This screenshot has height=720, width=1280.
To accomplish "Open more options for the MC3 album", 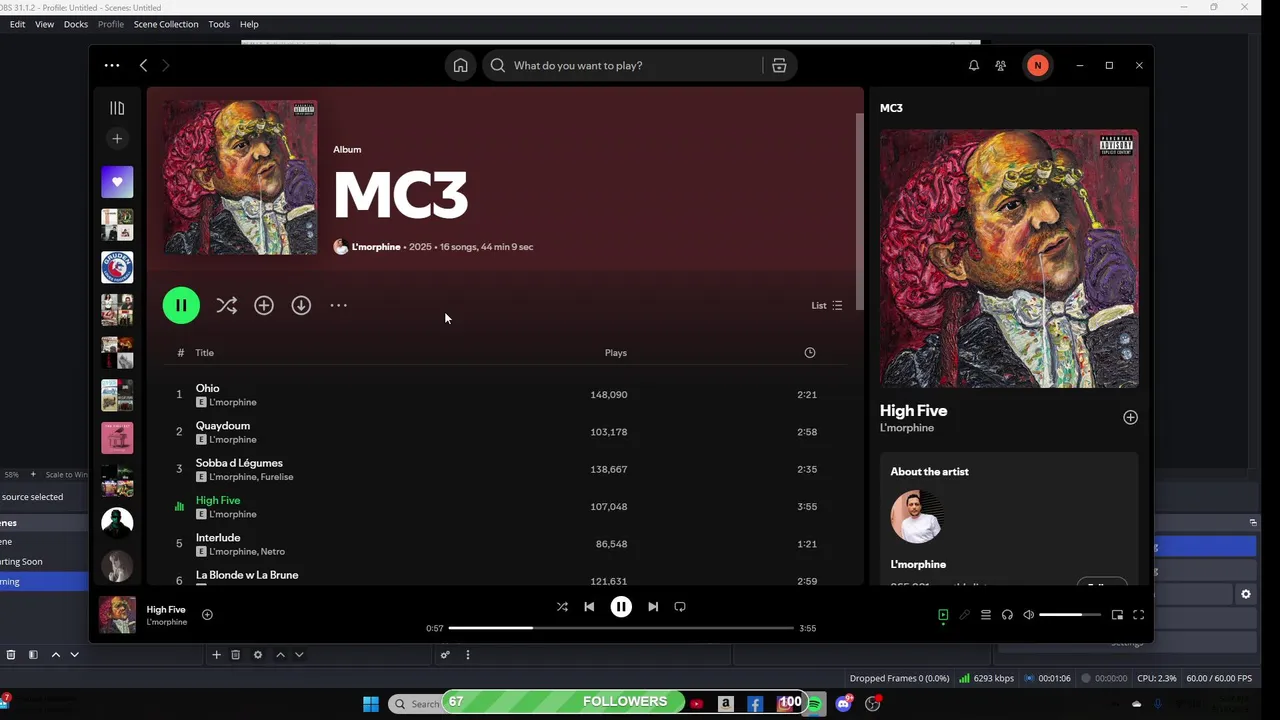I will (x=339, y=305).
